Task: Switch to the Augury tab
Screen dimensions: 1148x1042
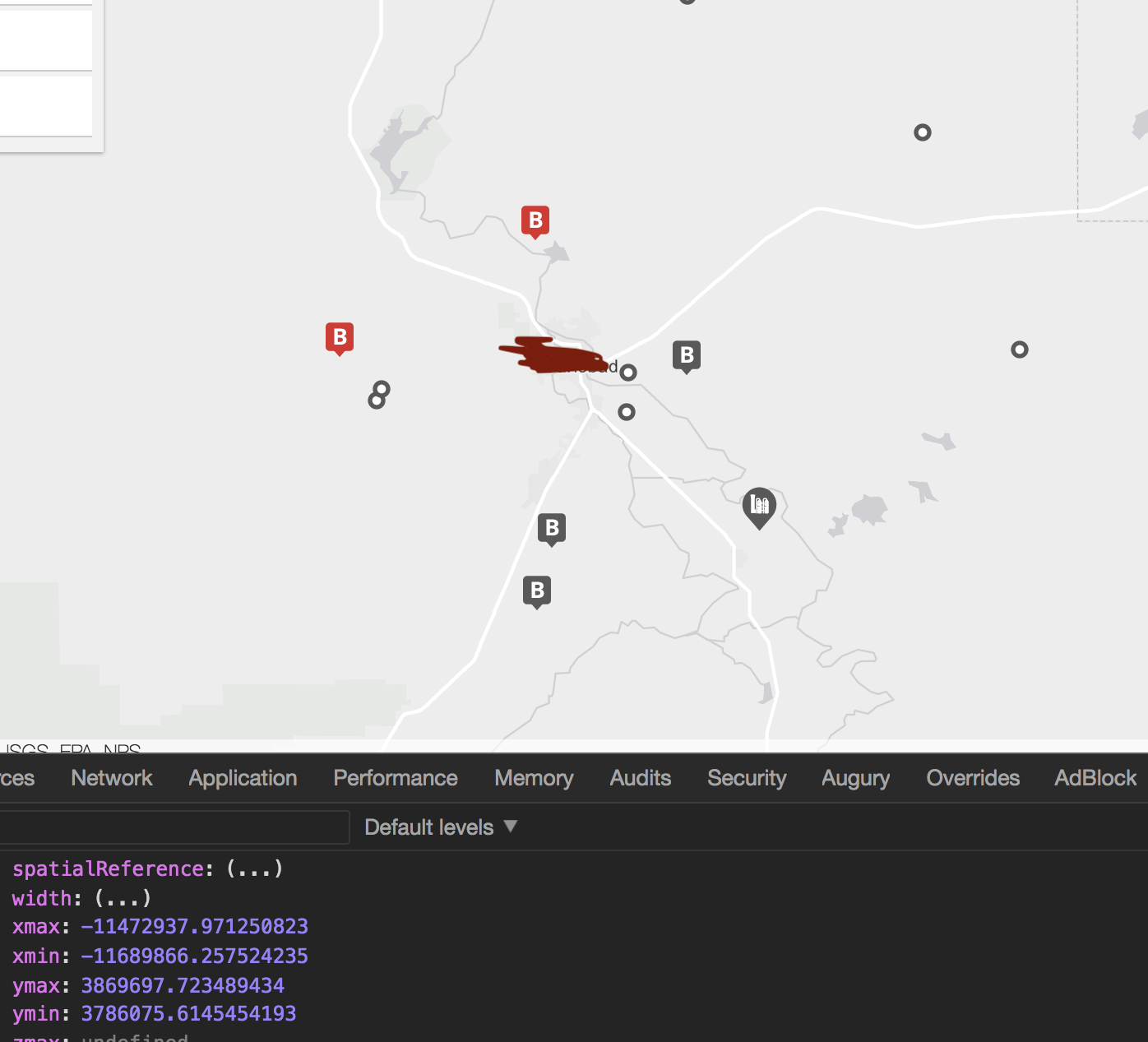Action: click(856, 778)
